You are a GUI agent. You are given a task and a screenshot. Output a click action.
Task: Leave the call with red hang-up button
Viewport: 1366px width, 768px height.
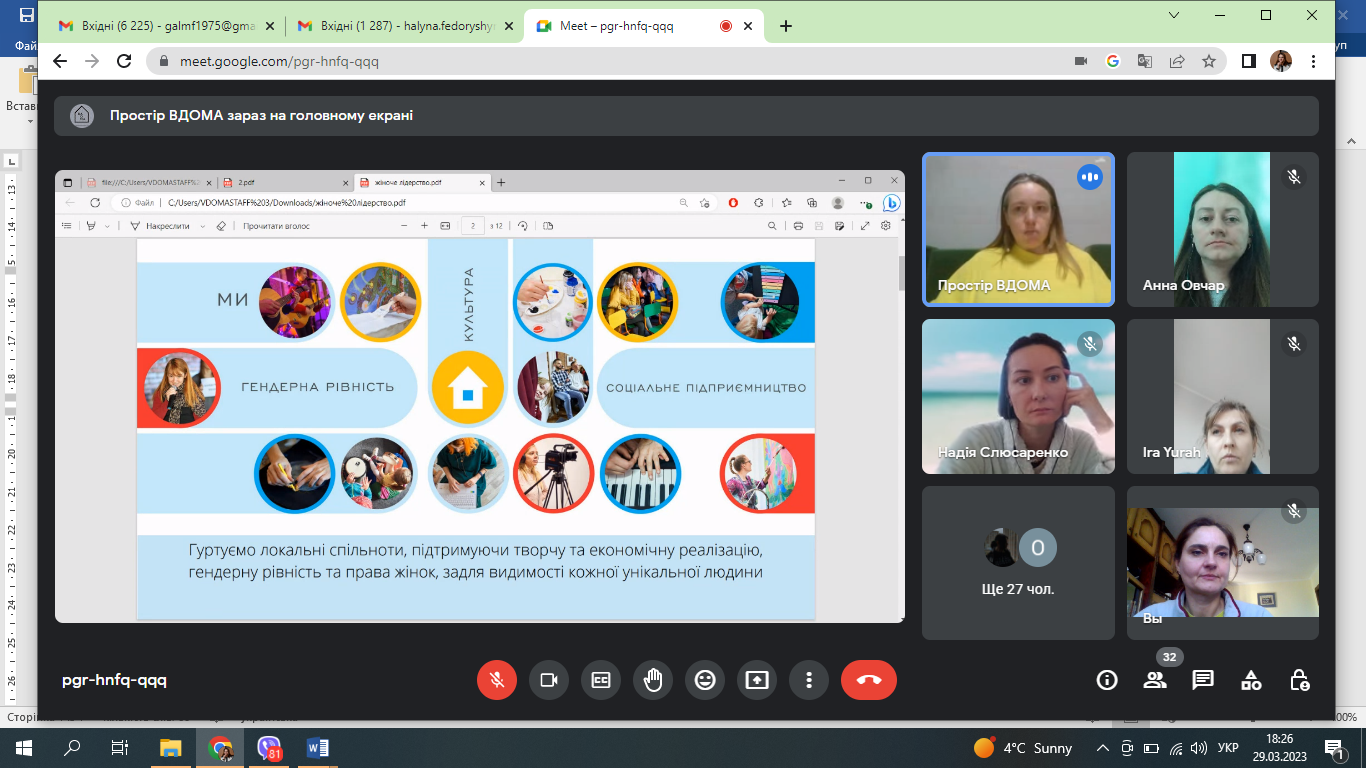tap(869, 680)
